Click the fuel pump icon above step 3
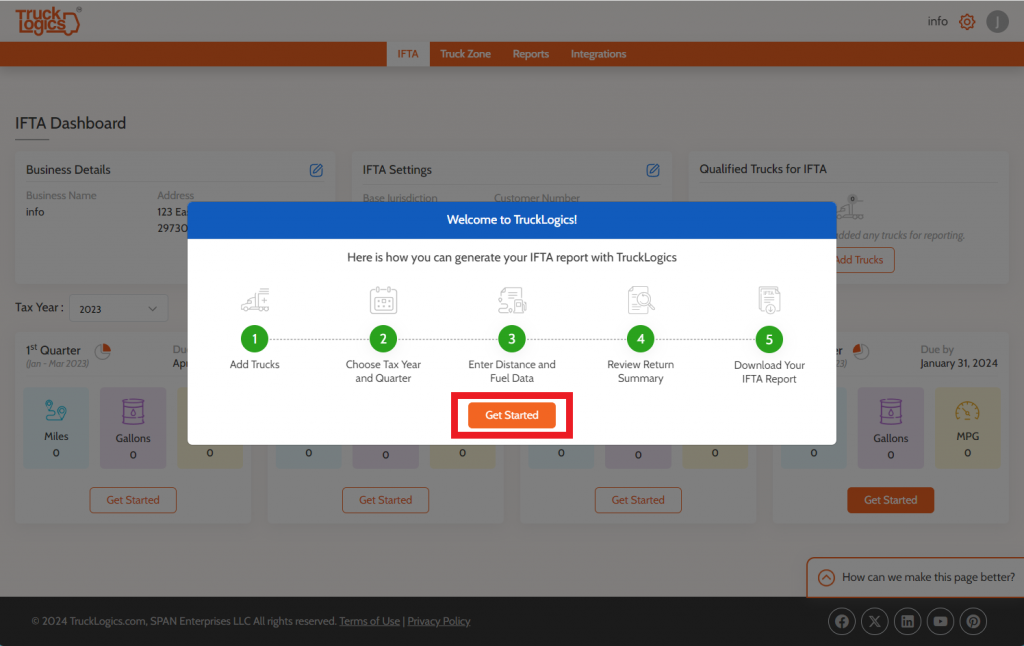 512,300
